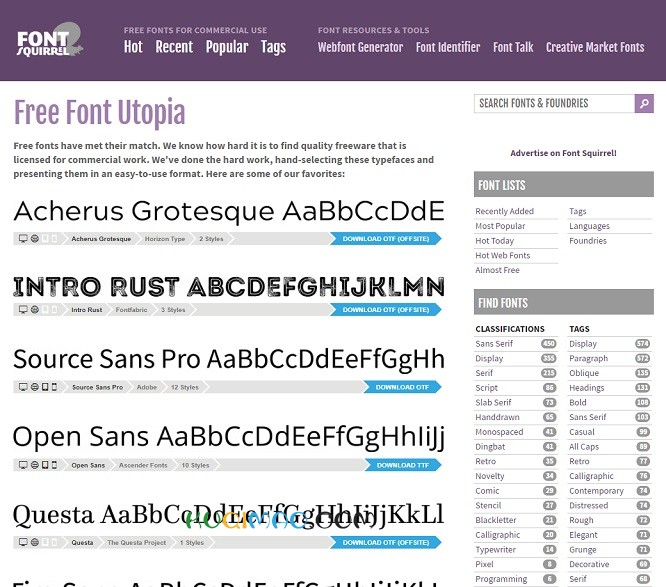Open the Most Popular font list
Screen dimensions: 666x587
(500, 226)
